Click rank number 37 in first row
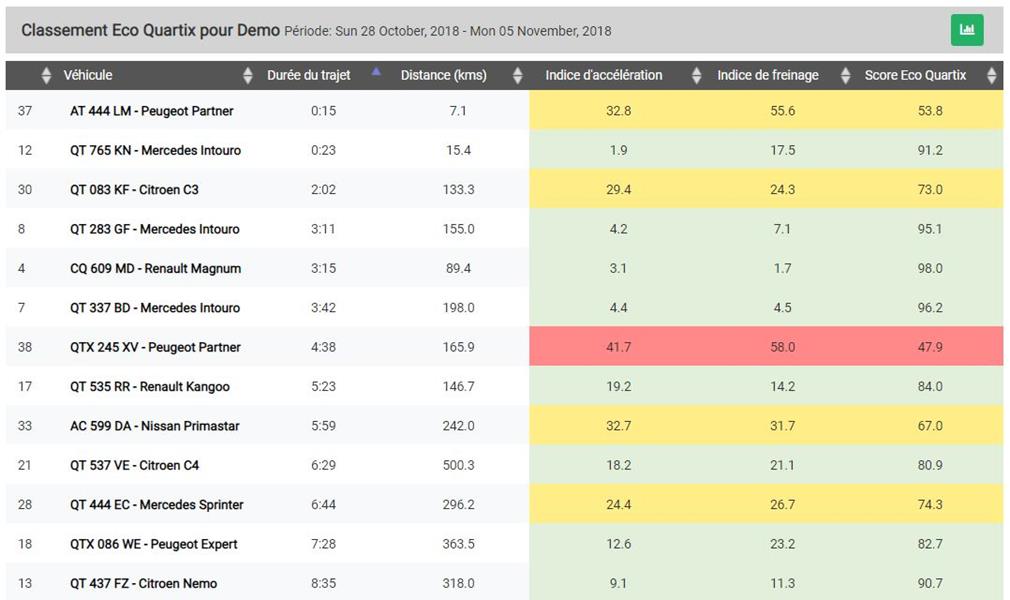This screenshot has height=600, width=1010. [x=24, y=111]
